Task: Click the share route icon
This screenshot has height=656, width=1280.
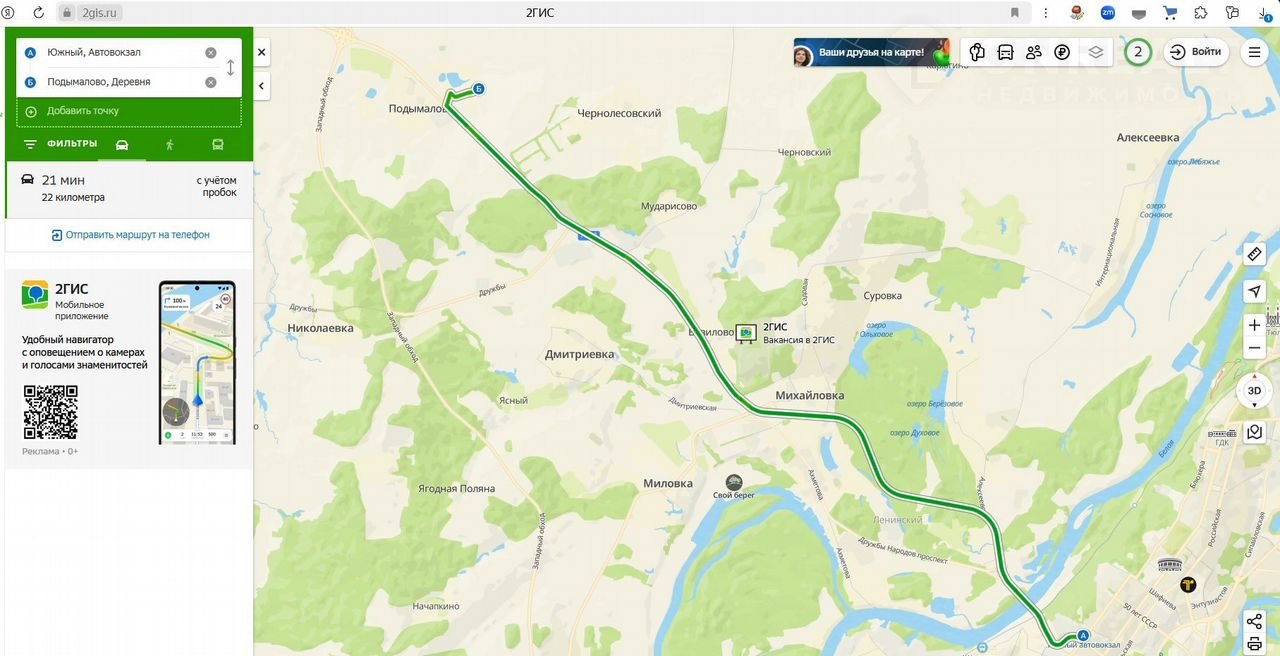Action: [x=1255, y=622]
